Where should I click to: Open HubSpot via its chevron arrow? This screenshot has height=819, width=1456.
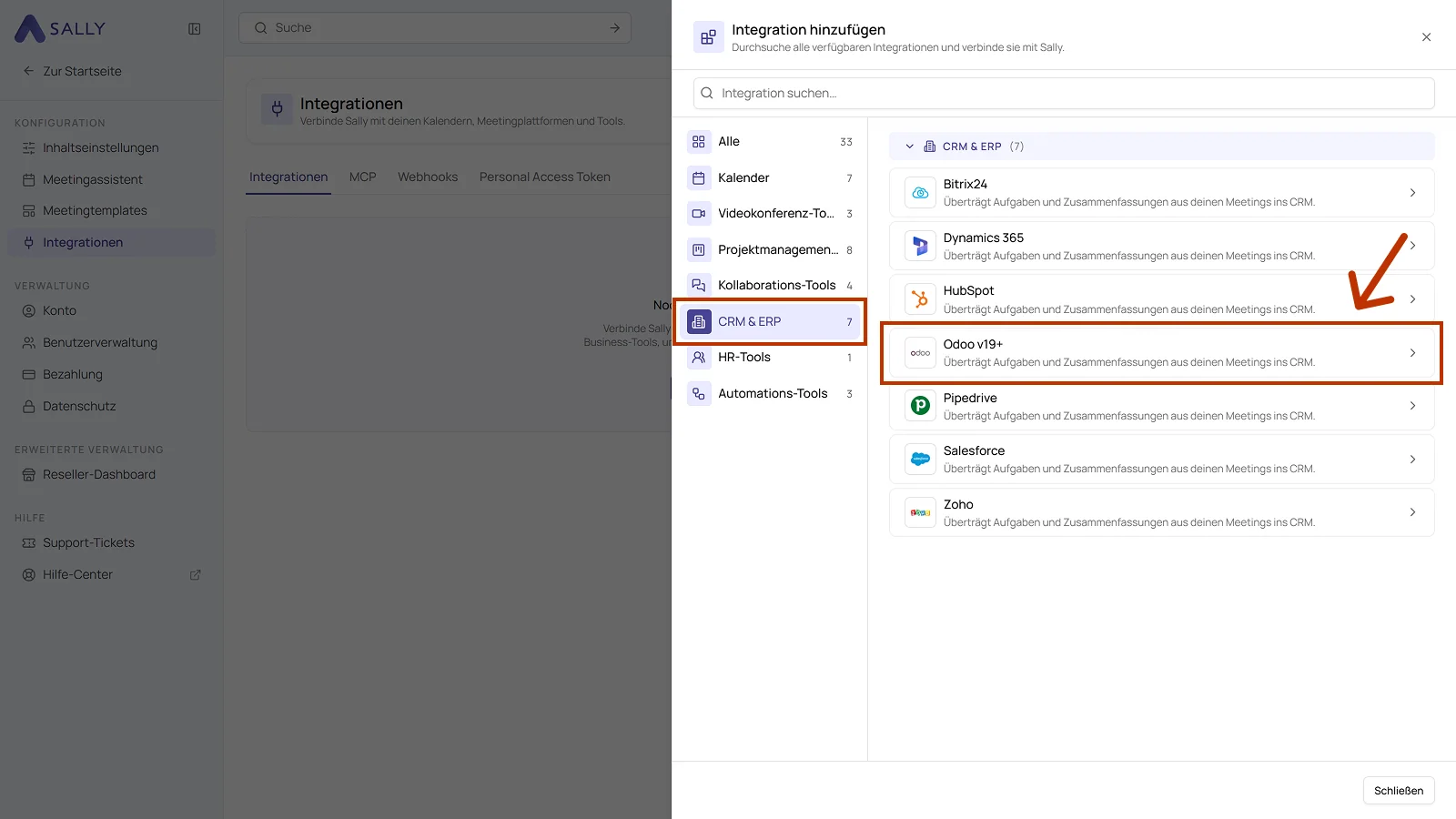point(1412,299)
